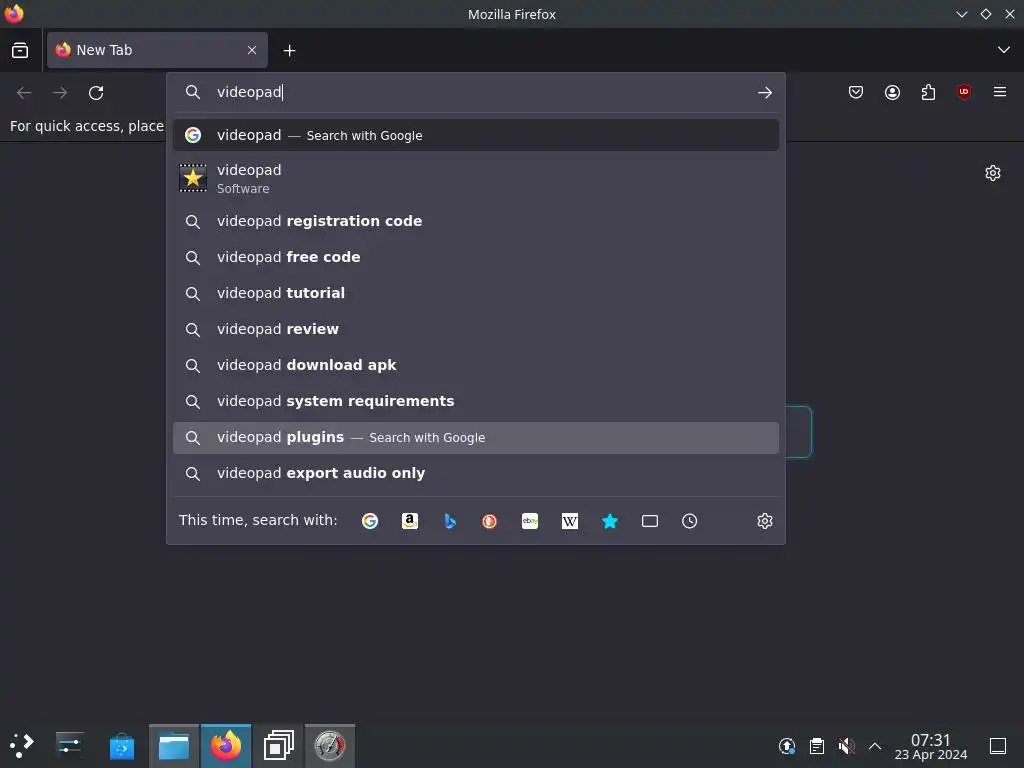Select 'videopad download apk' suggestion

[475, 365]
